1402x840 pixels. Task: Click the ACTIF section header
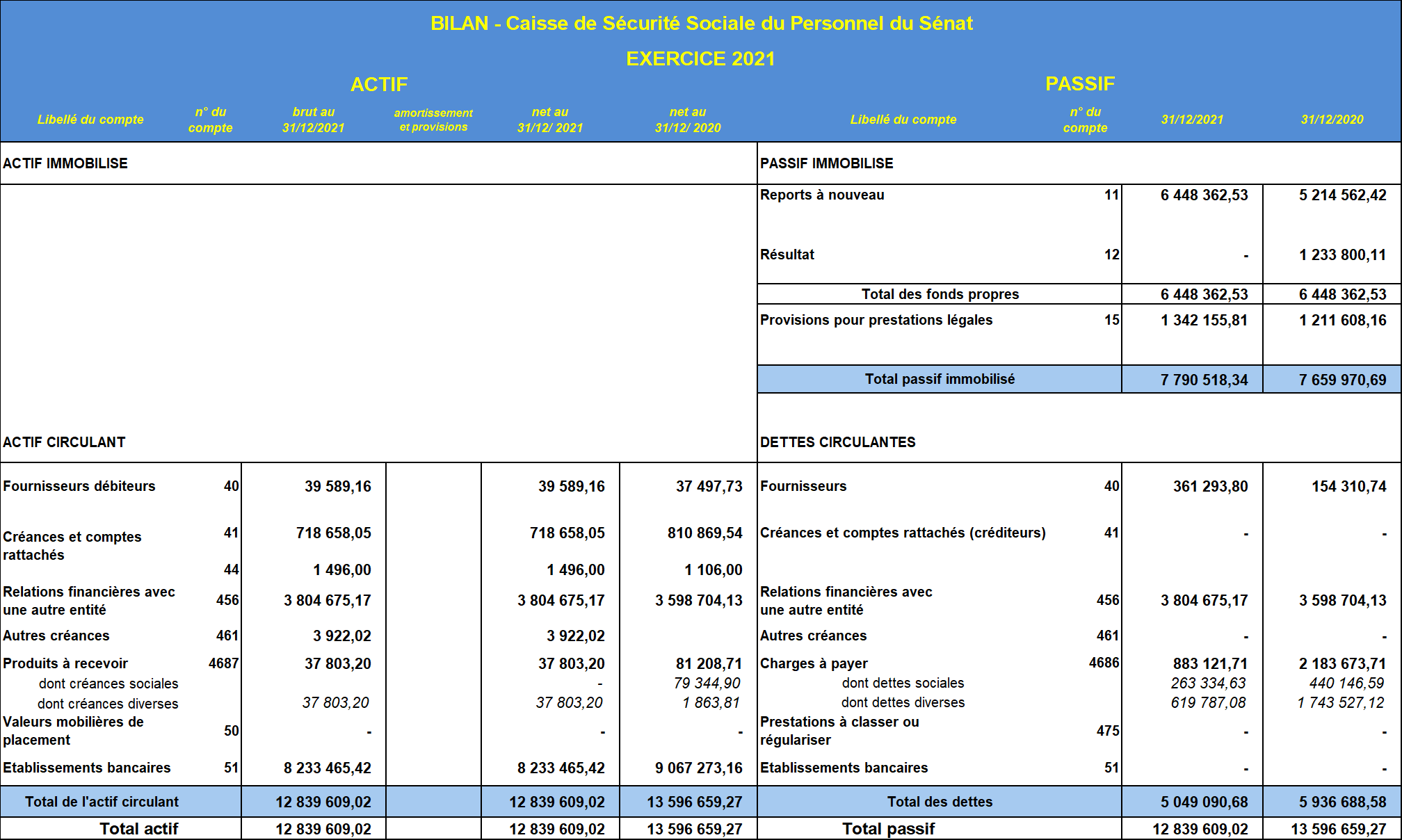(379, 85)
